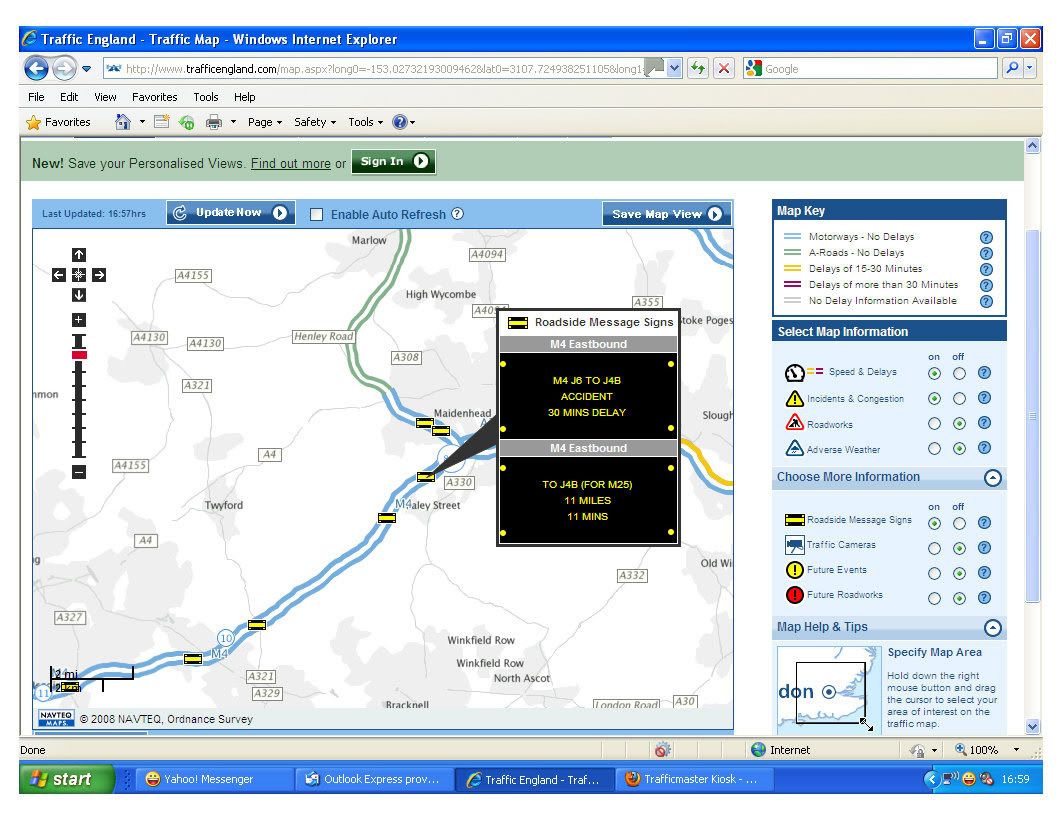Turn Future Roadworks on
The image size is (1063, 822).
934,598
